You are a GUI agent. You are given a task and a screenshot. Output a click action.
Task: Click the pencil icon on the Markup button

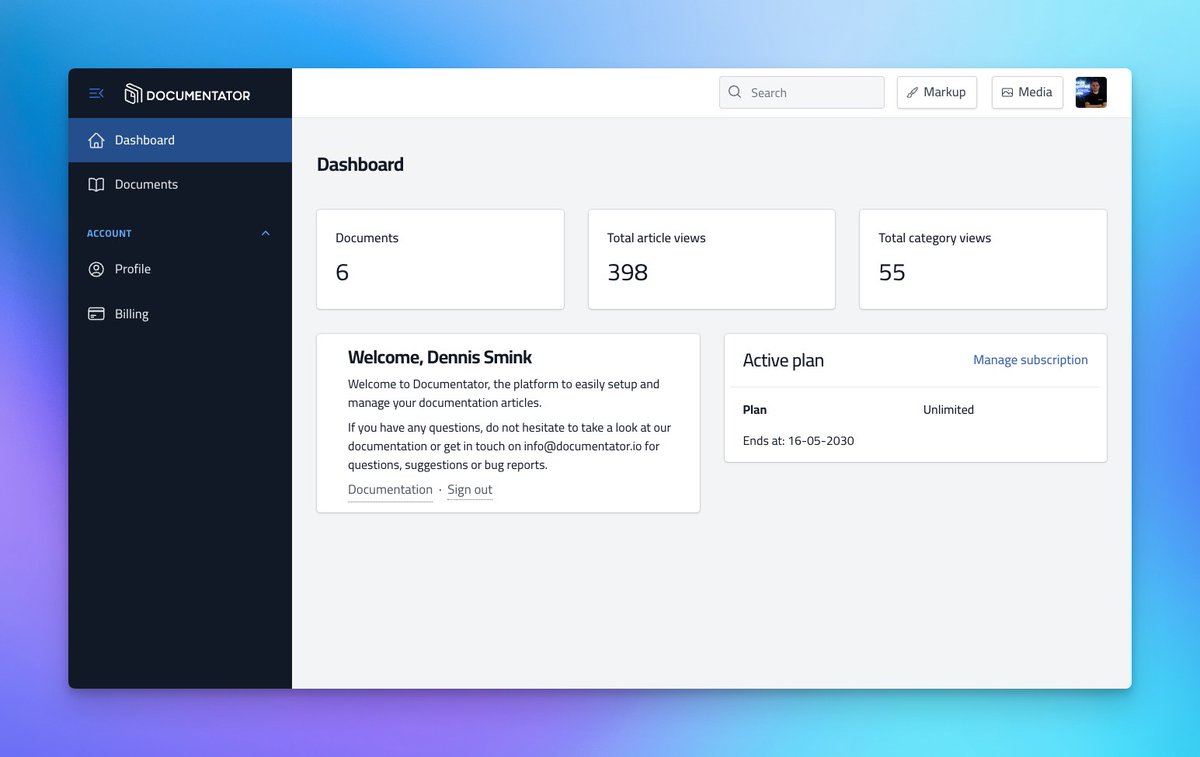[x=913, y=92]
